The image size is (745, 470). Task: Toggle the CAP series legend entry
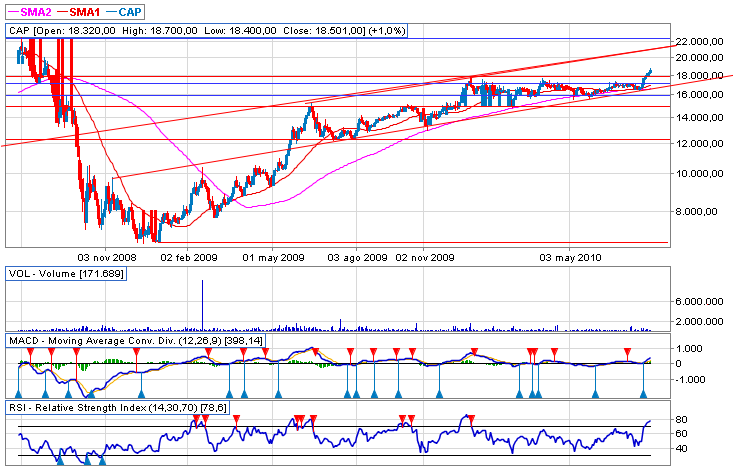(x=131, y=10)
